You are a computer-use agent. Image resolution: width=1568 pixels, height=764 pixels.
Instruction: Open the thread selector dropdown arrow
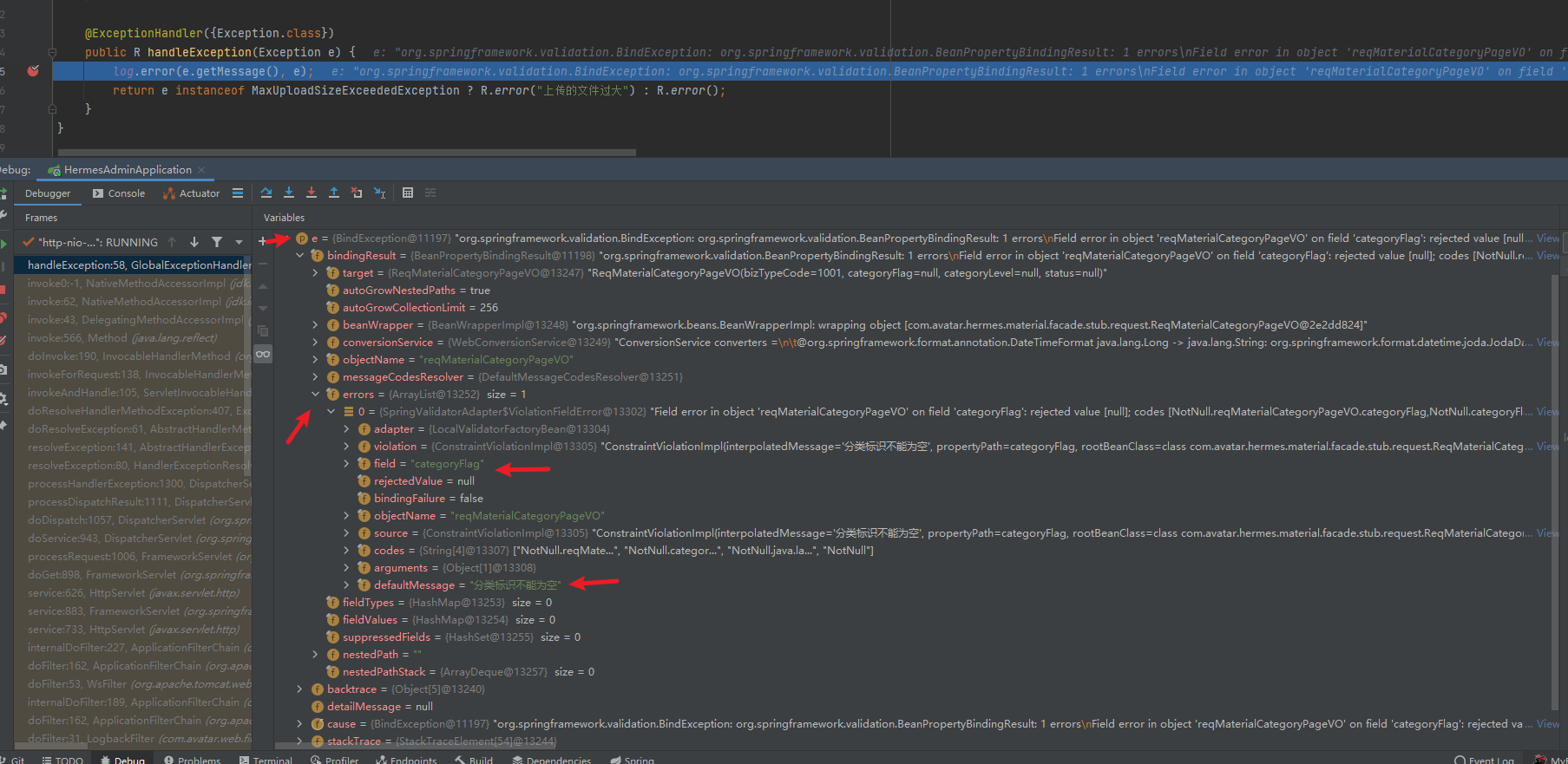coord(239,243)
